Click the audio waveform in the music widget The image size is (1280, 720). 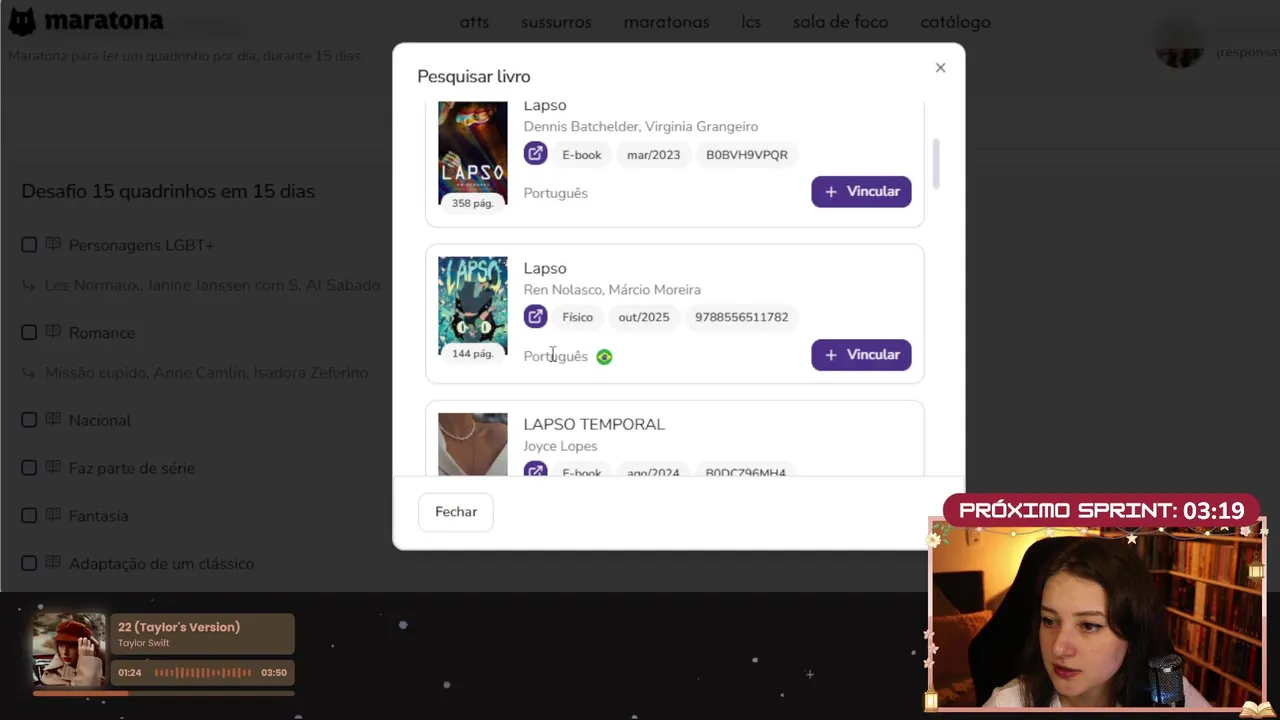(202, 673)
